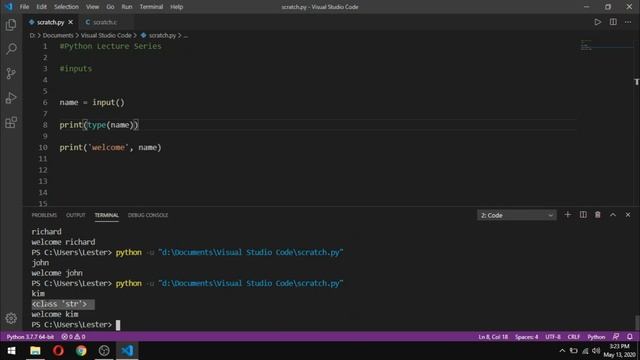This screenshot has width=640, height=360.
Task: Change language mode via Python status item
Action: (x=596, y=337)
